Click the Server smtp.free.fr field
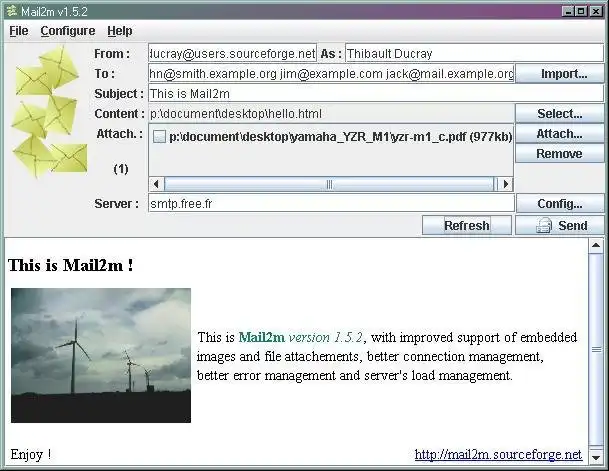Image resolution: width=609 pixels, height=471 pixels. pyautogui.click(x=331, y=203)
